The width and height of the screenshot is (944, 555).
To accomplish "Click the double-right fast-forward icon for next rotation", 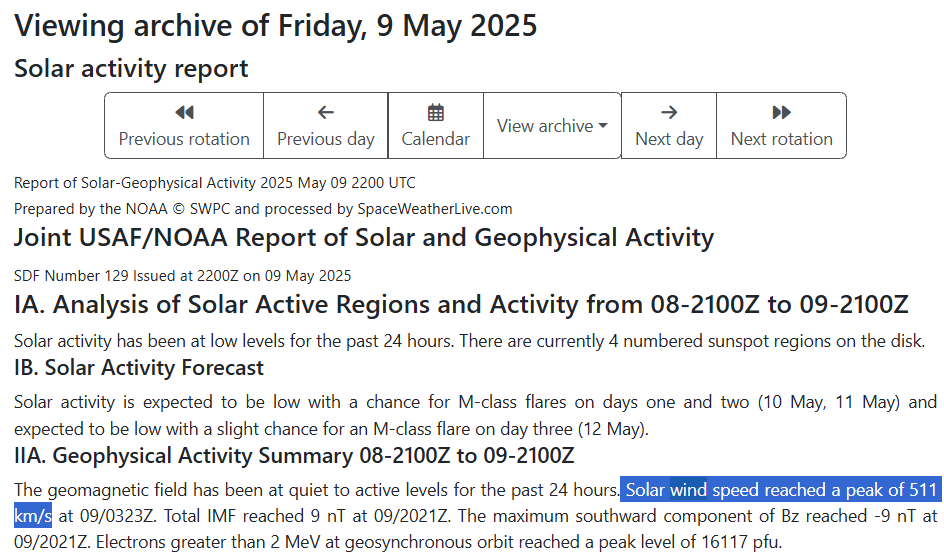I will tap(781, 113).
